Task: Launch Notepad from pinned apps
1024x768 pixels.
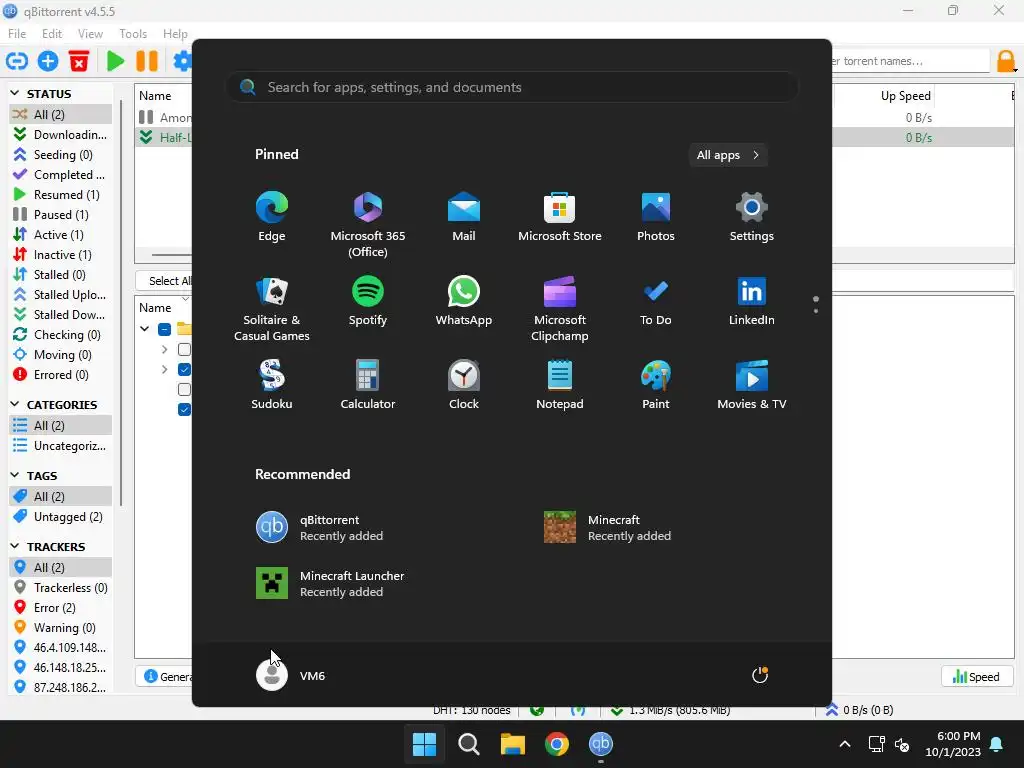Action: pos(560,385)
